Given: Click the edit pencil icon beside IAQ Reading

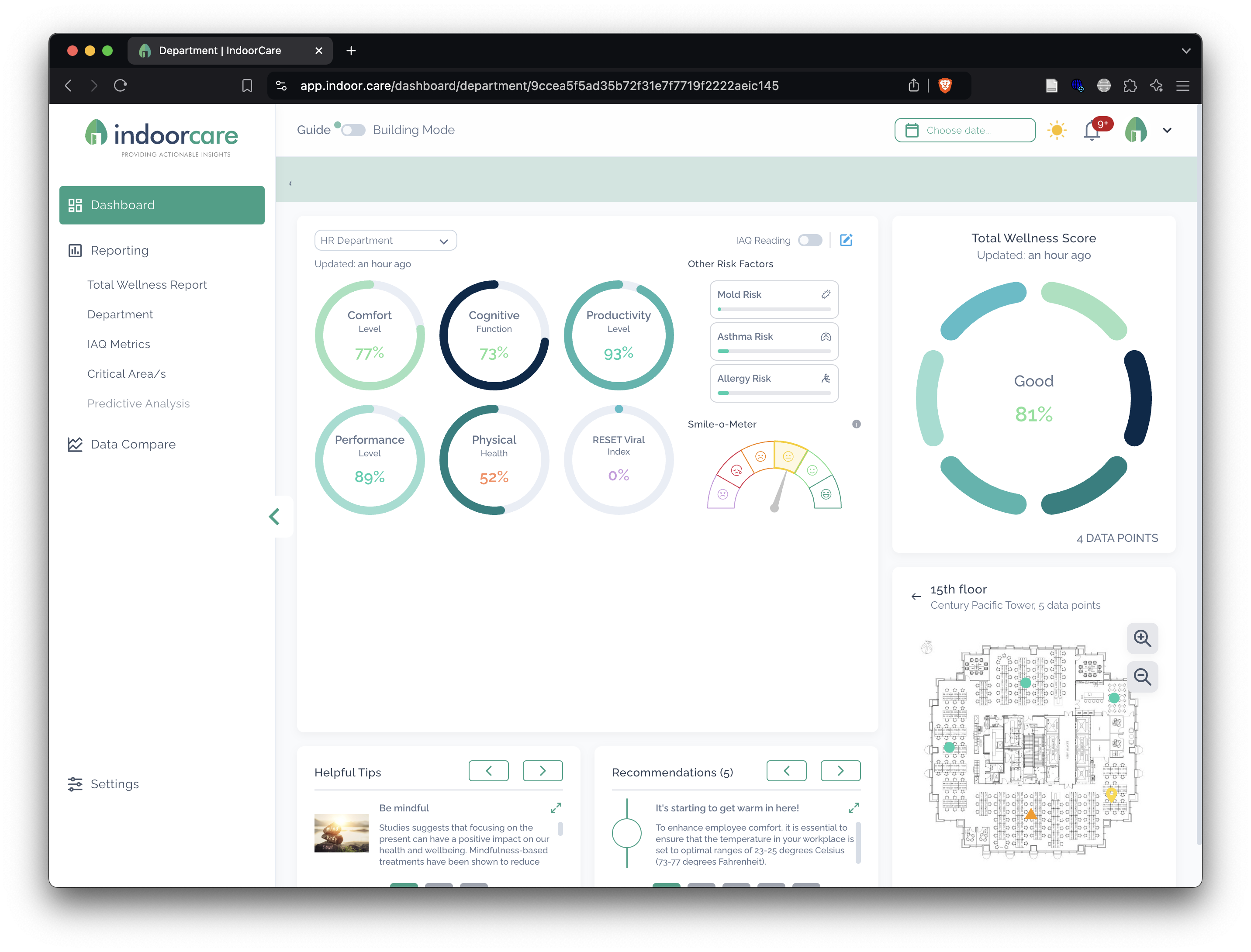Looking at the screenshot, I should point(846,240).
